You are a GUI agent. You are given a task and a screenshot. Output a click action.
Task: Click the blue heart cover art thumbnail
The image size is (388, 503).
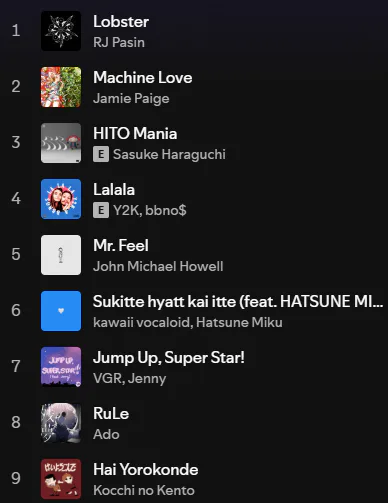click(x=61, y=311)
